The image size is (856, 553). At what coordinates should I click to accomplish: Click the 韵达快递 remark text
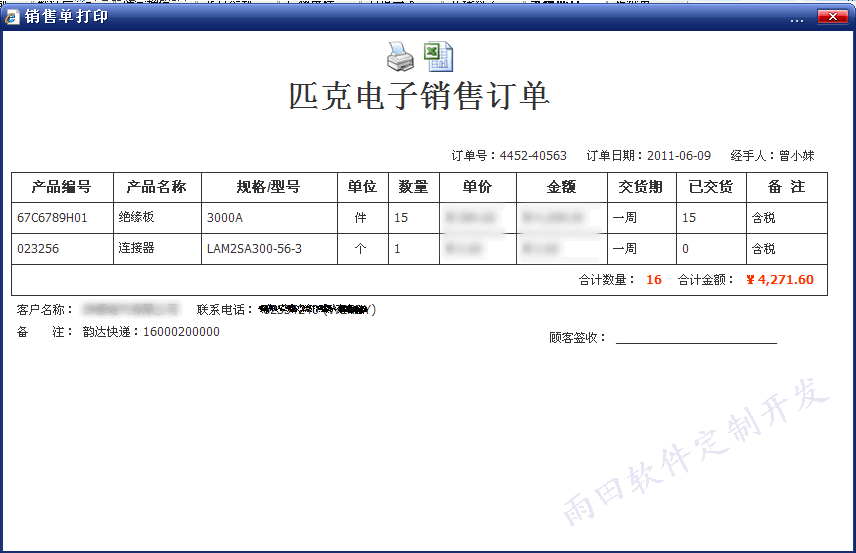point(151,332)
